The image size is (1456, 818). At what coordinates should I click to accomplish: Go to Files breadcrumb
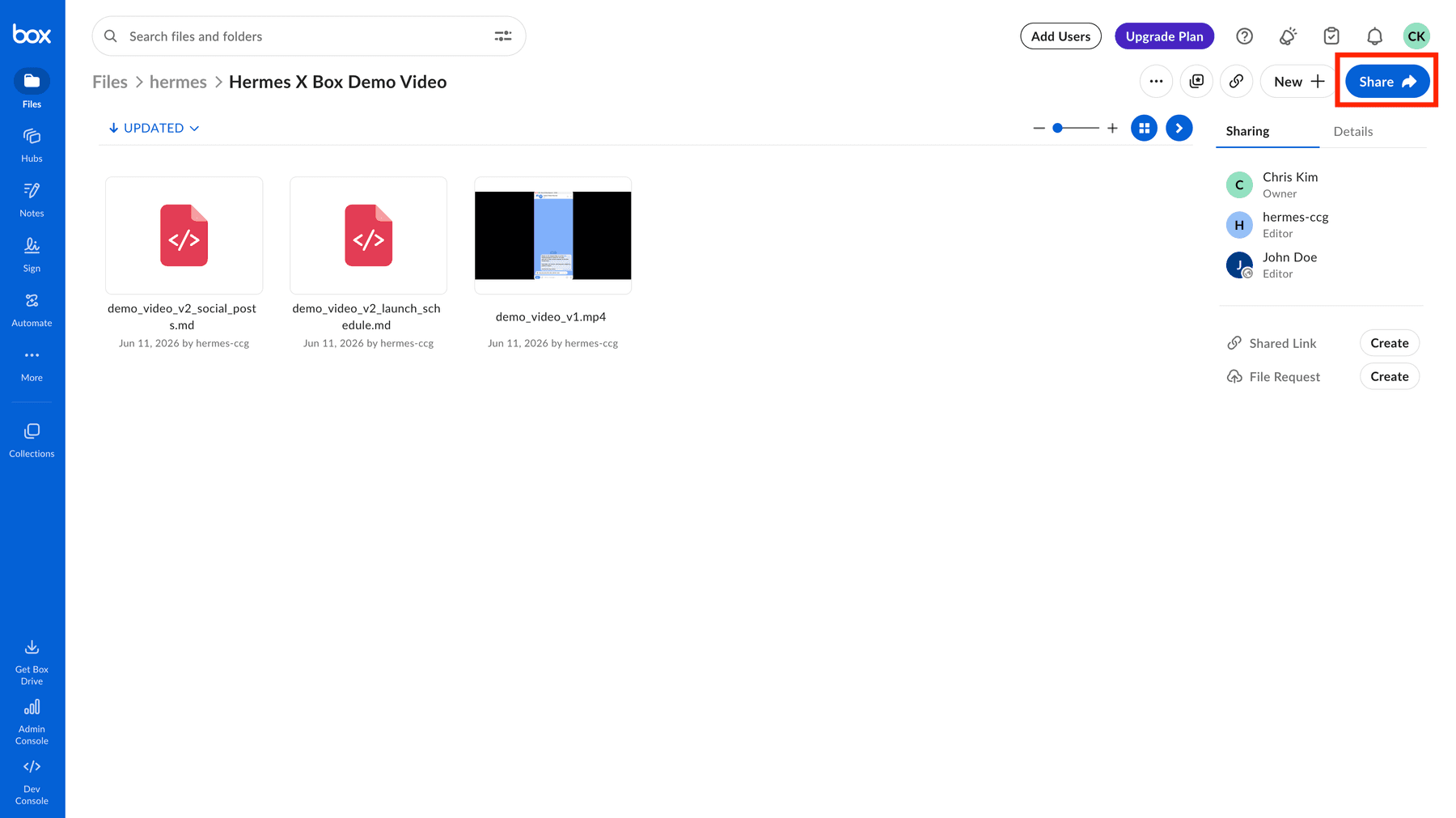click(x=110, y=82)
